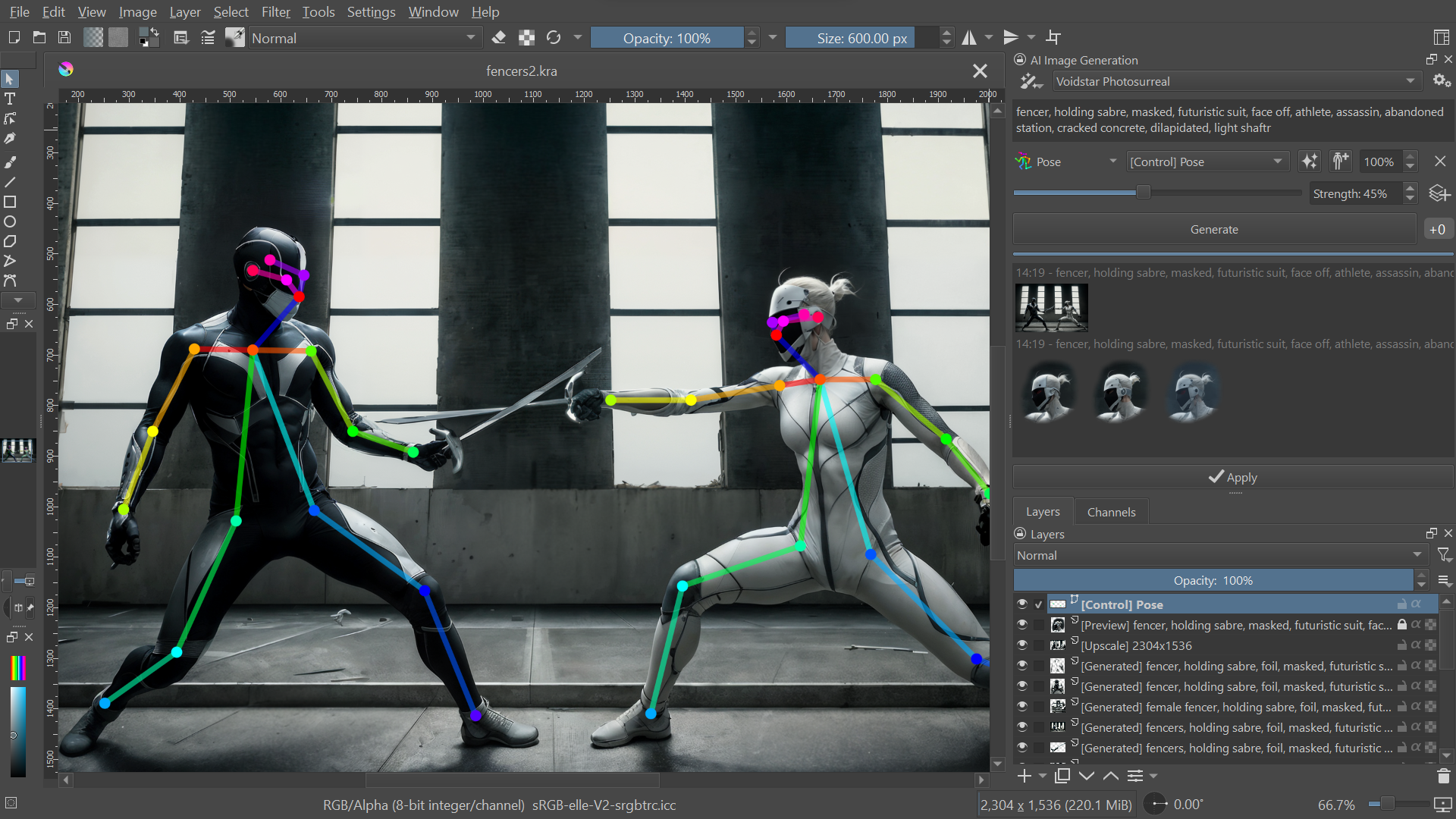Select the Text tool in toolbar
This screenshot has width=1456, height=819.
(13, 99)
